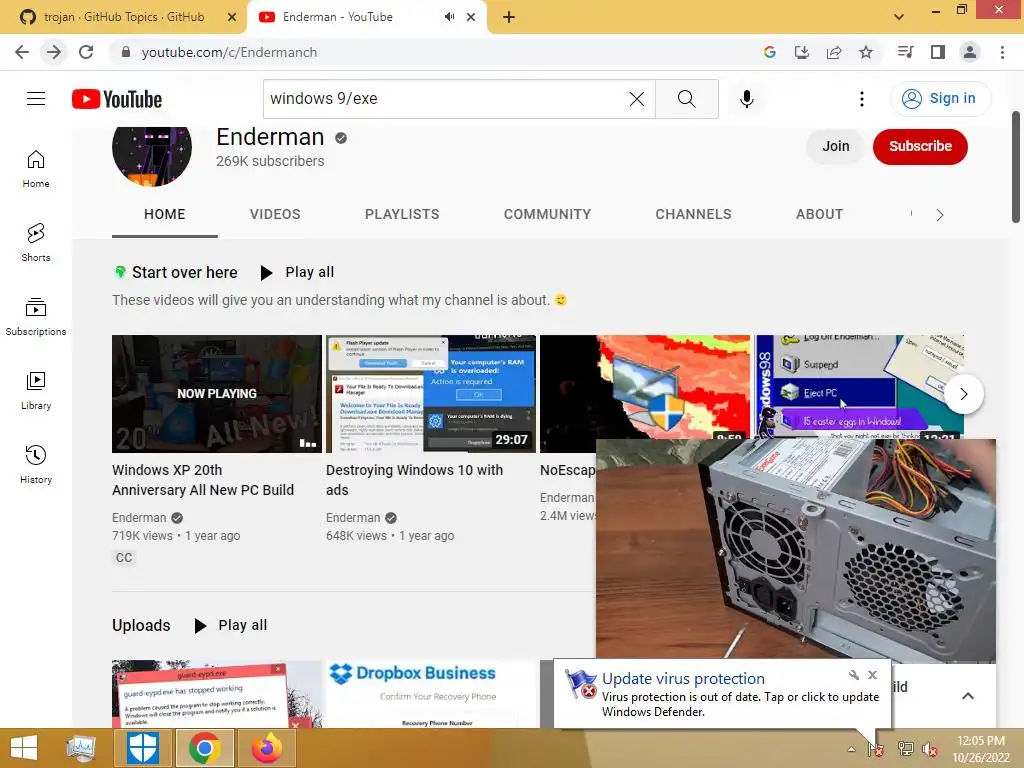Show hidden tray icons arrow
Image resolution: width=1024 pixels, height=768 pixels.
[x=851, y=749]
